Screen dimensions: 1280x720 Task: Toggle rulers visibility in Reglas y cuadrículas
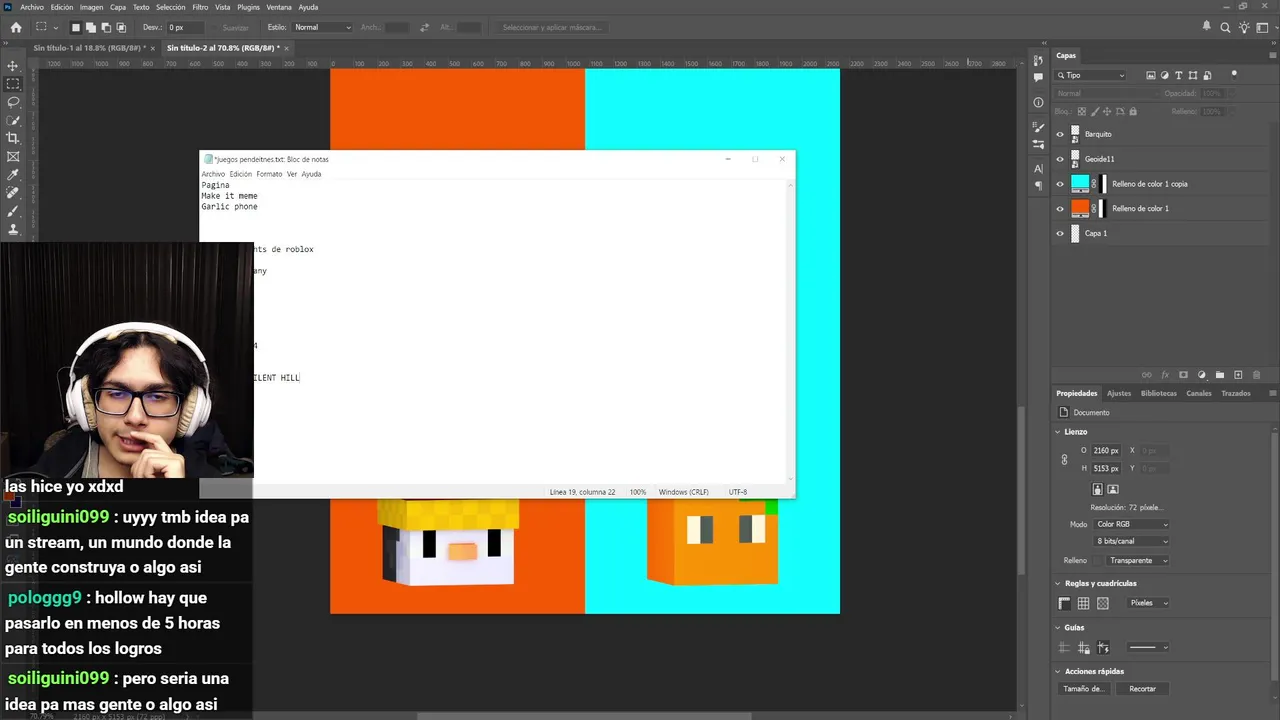tap(1064, 603)
